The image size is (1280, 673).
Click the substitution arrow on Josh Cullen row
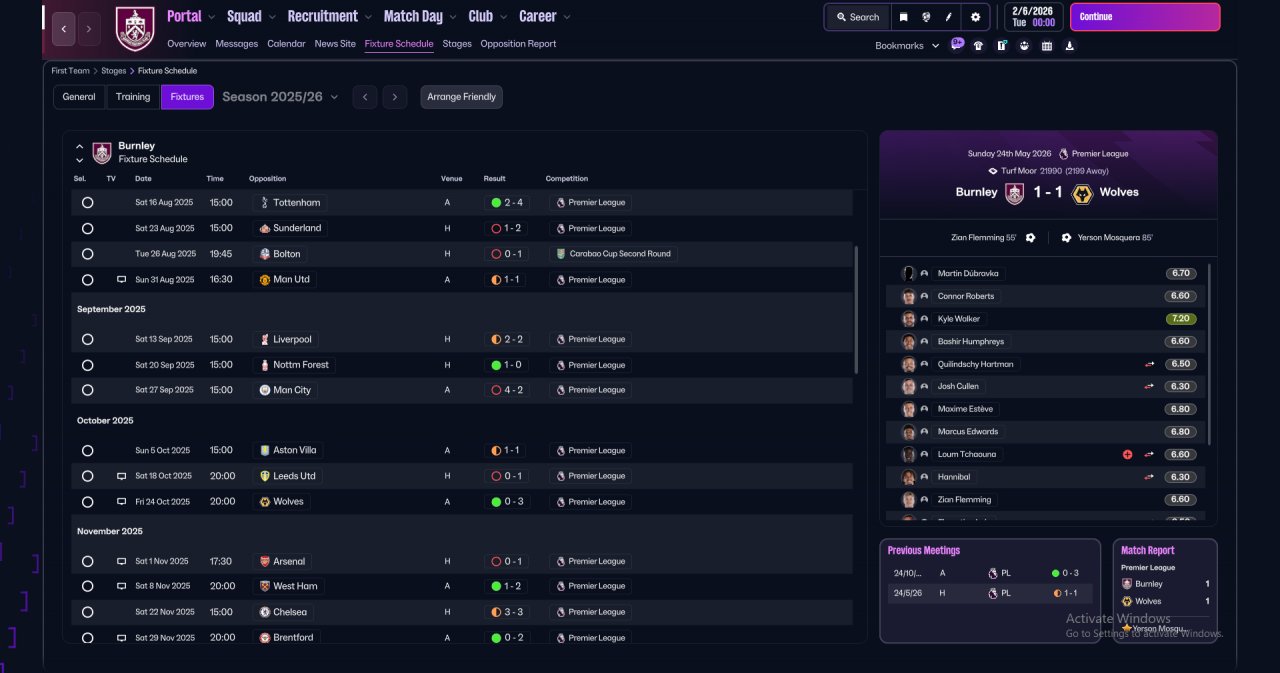point(1149,386)
